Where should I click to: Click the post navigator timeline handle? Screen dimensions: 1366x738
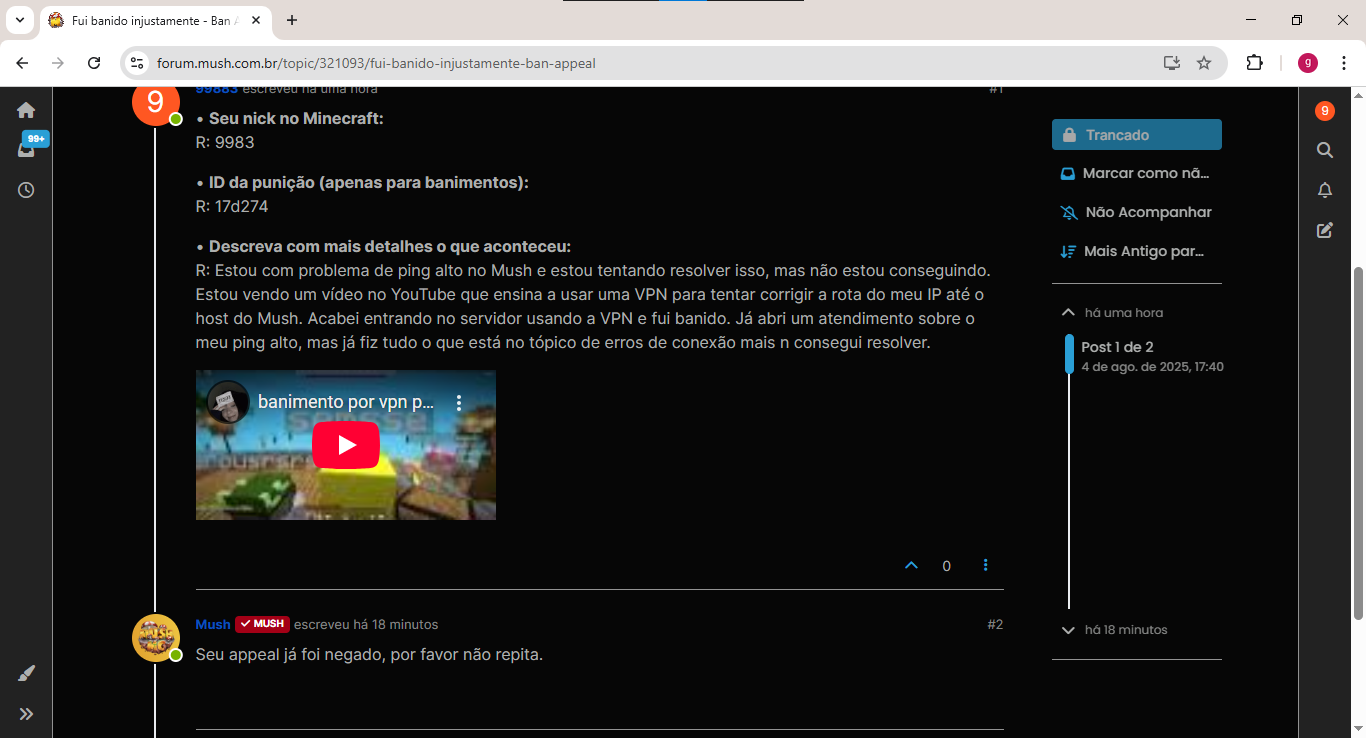(1069, 354)
